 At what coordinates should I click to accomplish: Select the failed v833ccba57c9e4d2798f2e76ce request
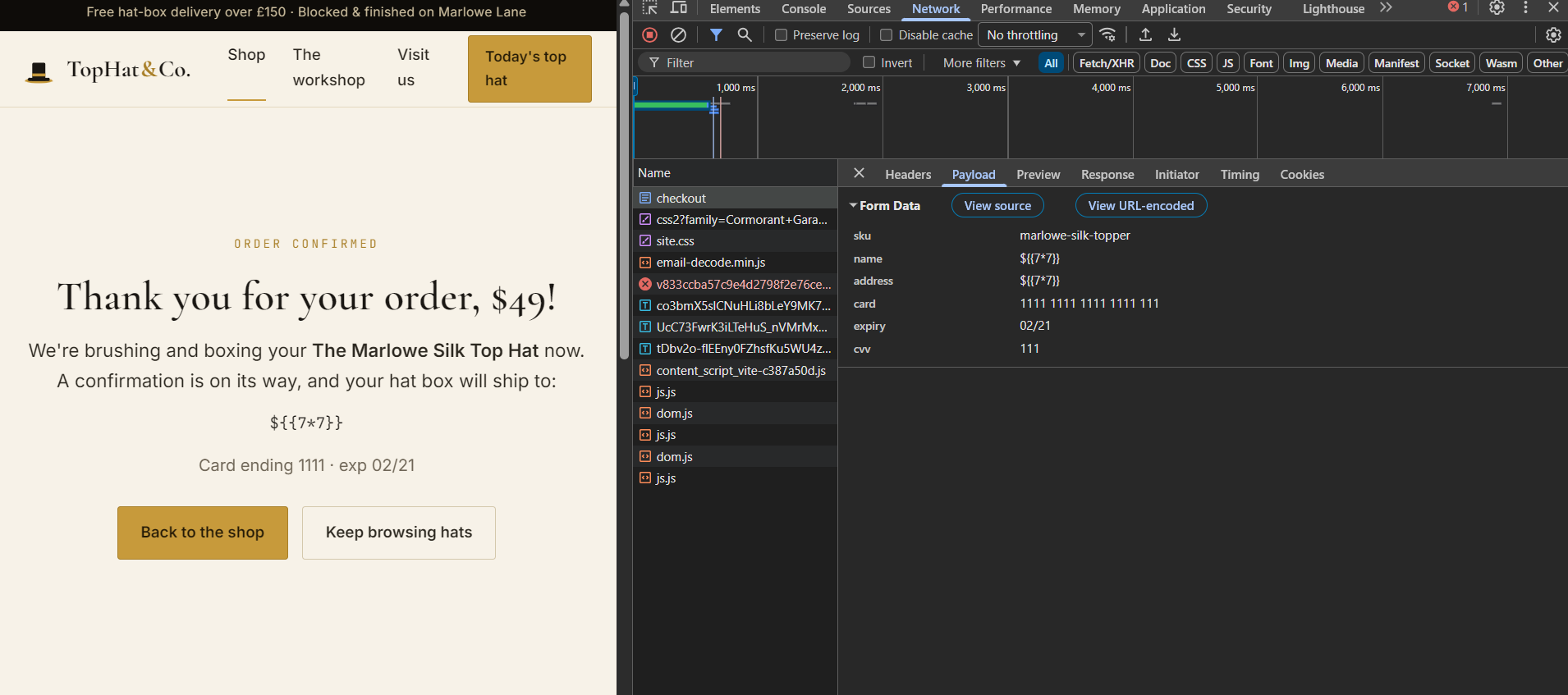[x=735, y=284]
